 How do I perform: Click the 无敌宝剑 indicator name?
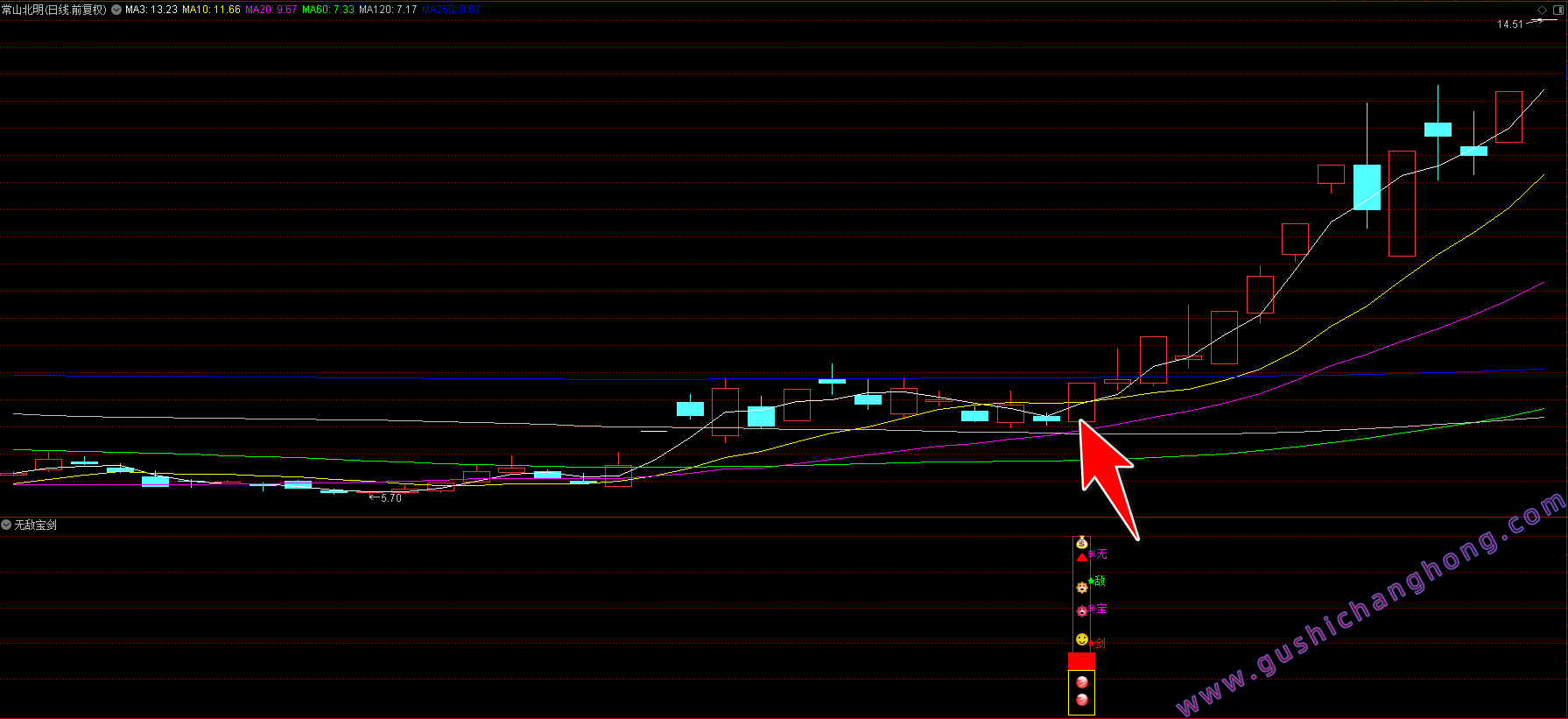click(x=36, y=525)
